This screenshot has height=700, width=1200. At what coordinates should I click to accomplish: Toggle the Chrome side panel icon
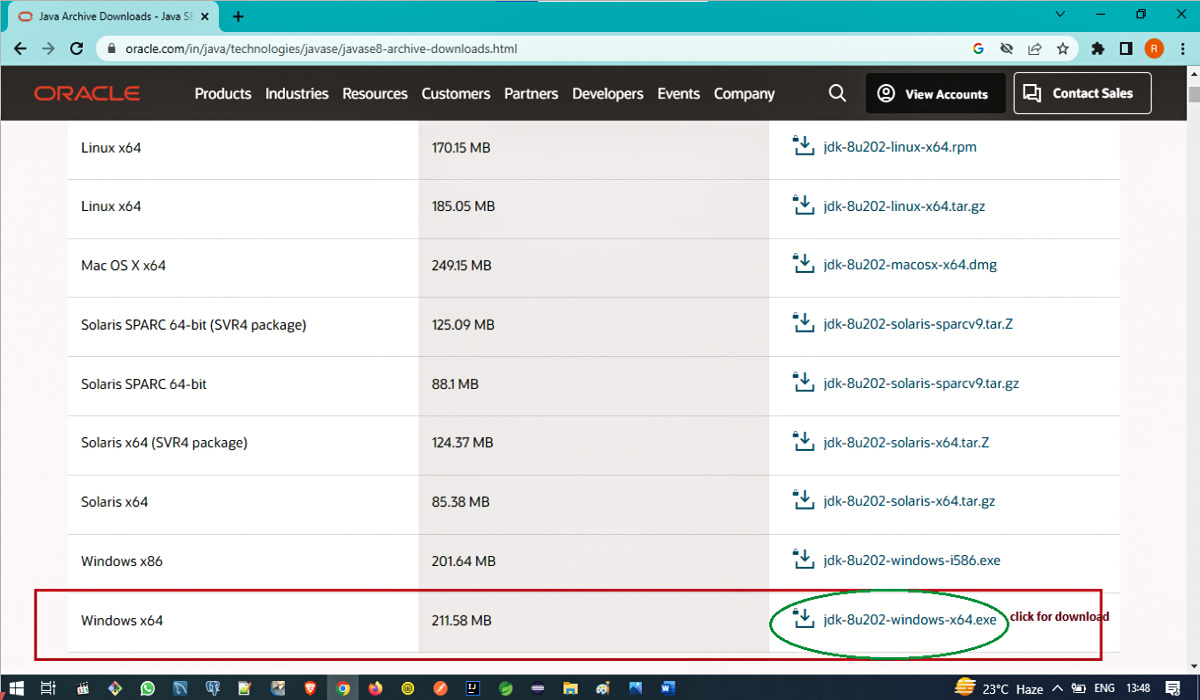click(x=1126, y=48)
